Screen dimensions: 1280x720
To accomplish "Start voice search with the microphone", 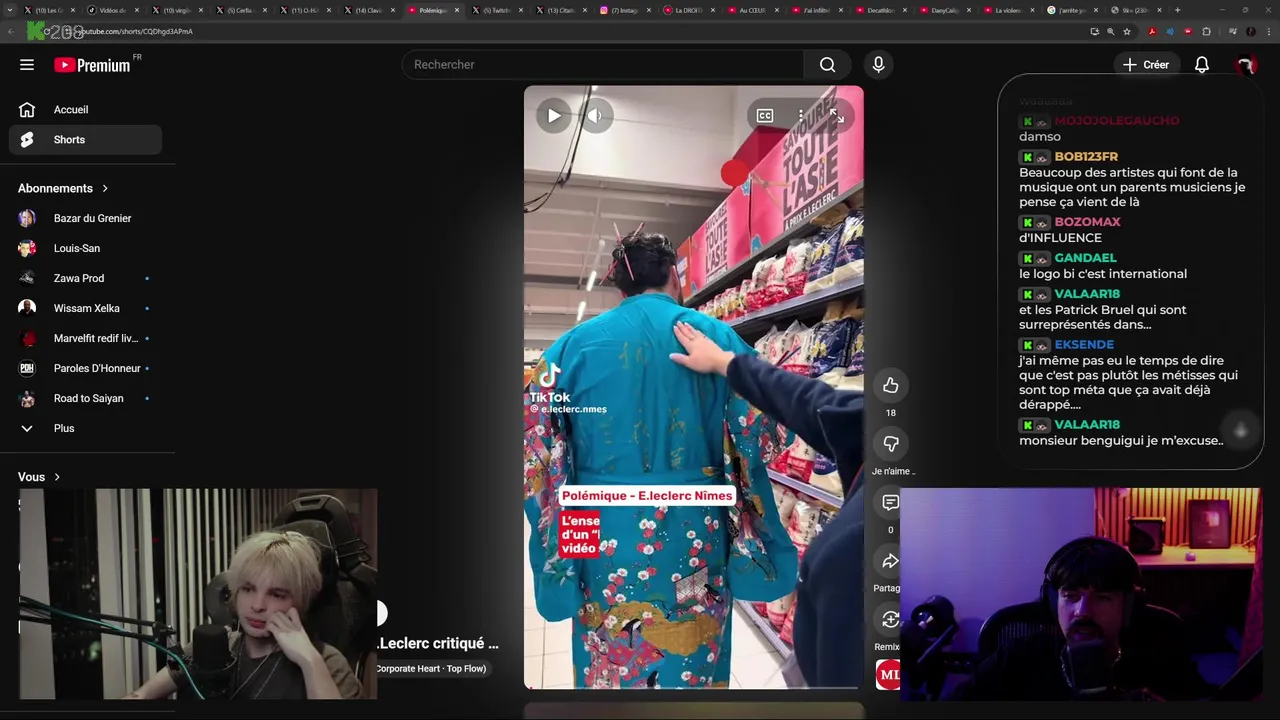I will click(878, 65).
